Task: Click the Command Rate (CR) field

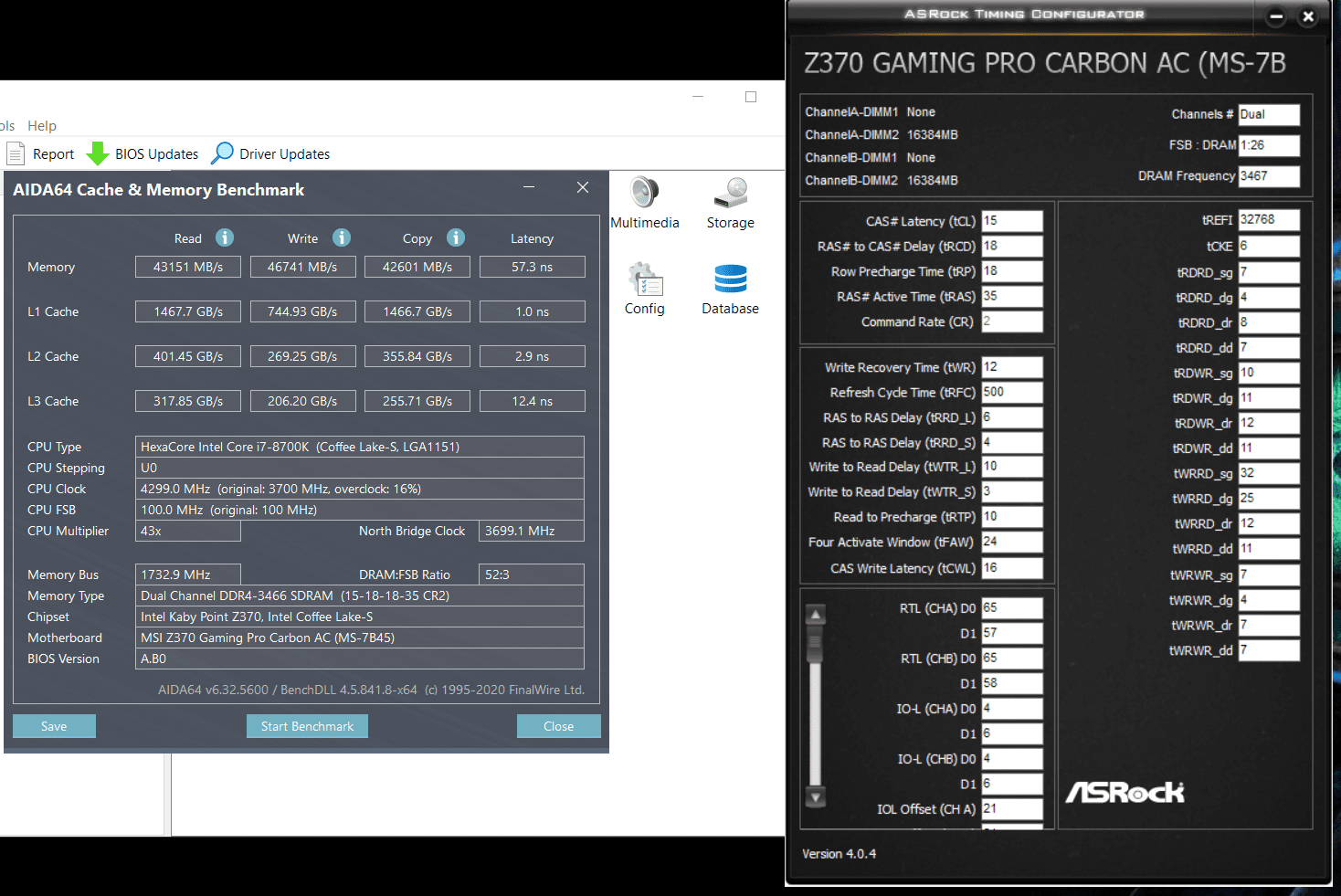Action: click(1012, 322)
